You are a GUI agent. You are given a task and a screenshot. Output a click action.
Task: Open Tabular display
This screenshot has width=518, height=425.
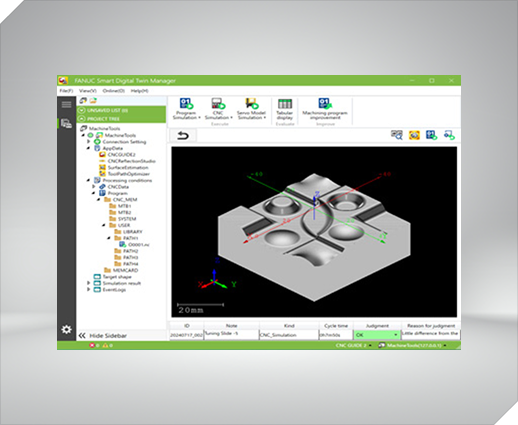click(285, 109)
